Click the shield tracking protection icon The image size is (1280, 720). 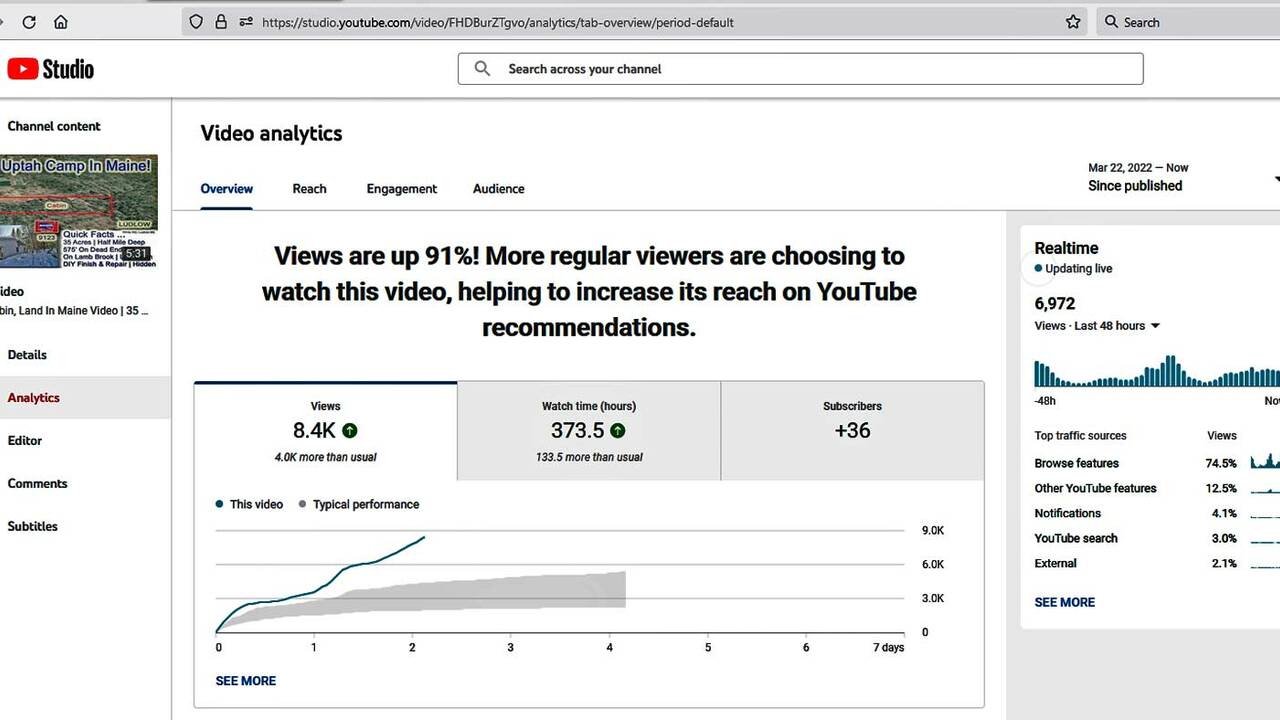click(x=196, y=22)
